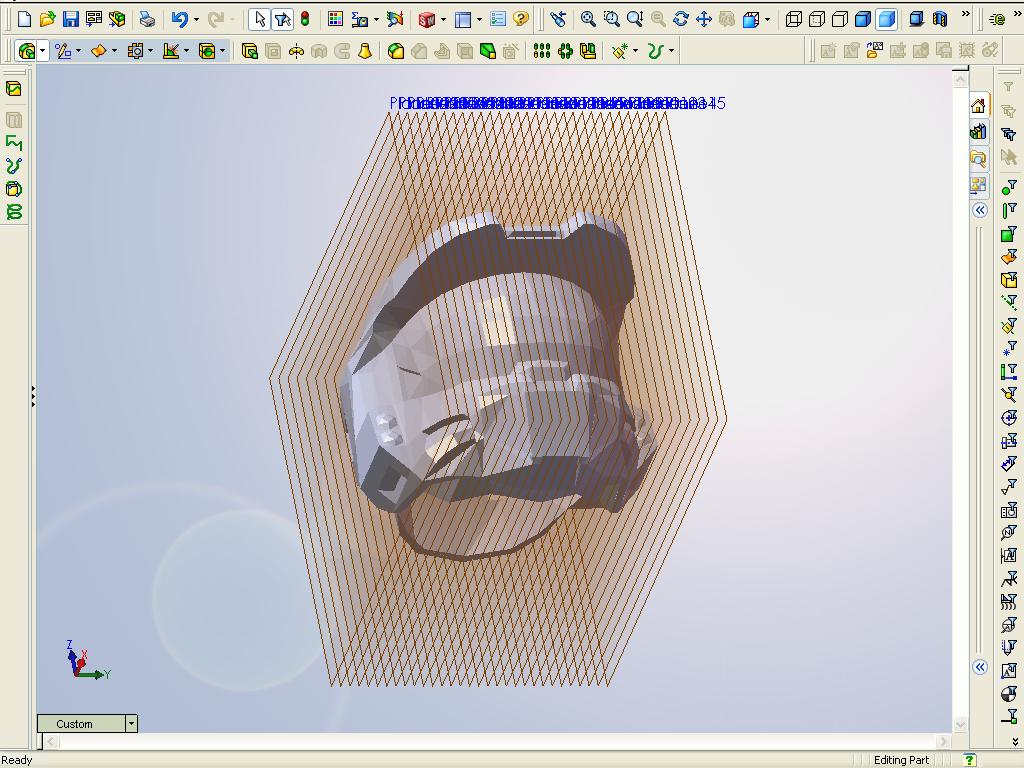Click the status bar help question mark
The image size is (1024, 768).
(970, 760)
